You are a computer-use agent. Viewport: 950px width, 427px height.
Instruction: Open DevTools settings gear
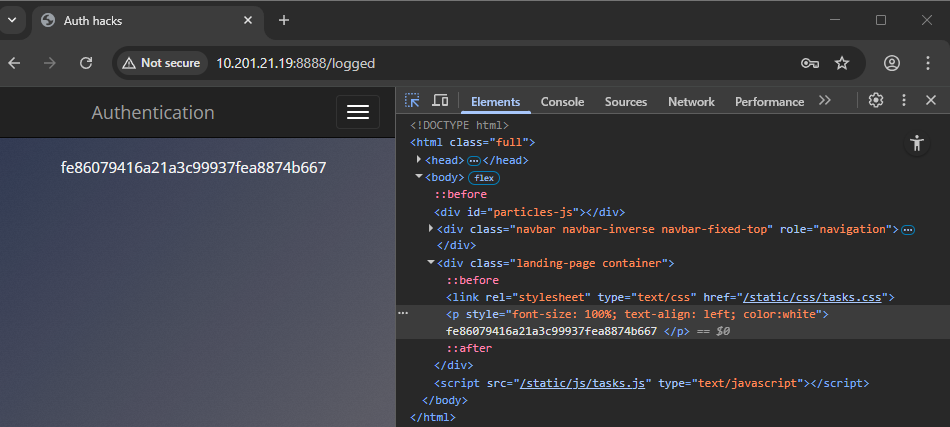[x=875, y=101]
